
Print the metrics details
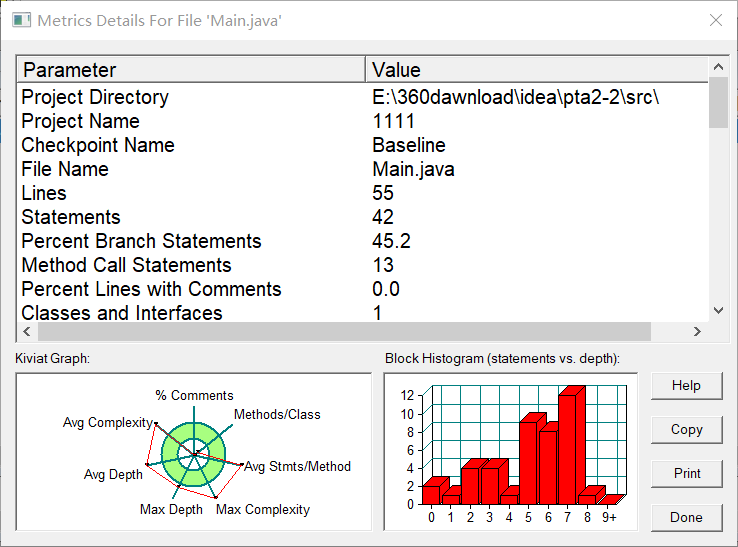pos(686,473)
